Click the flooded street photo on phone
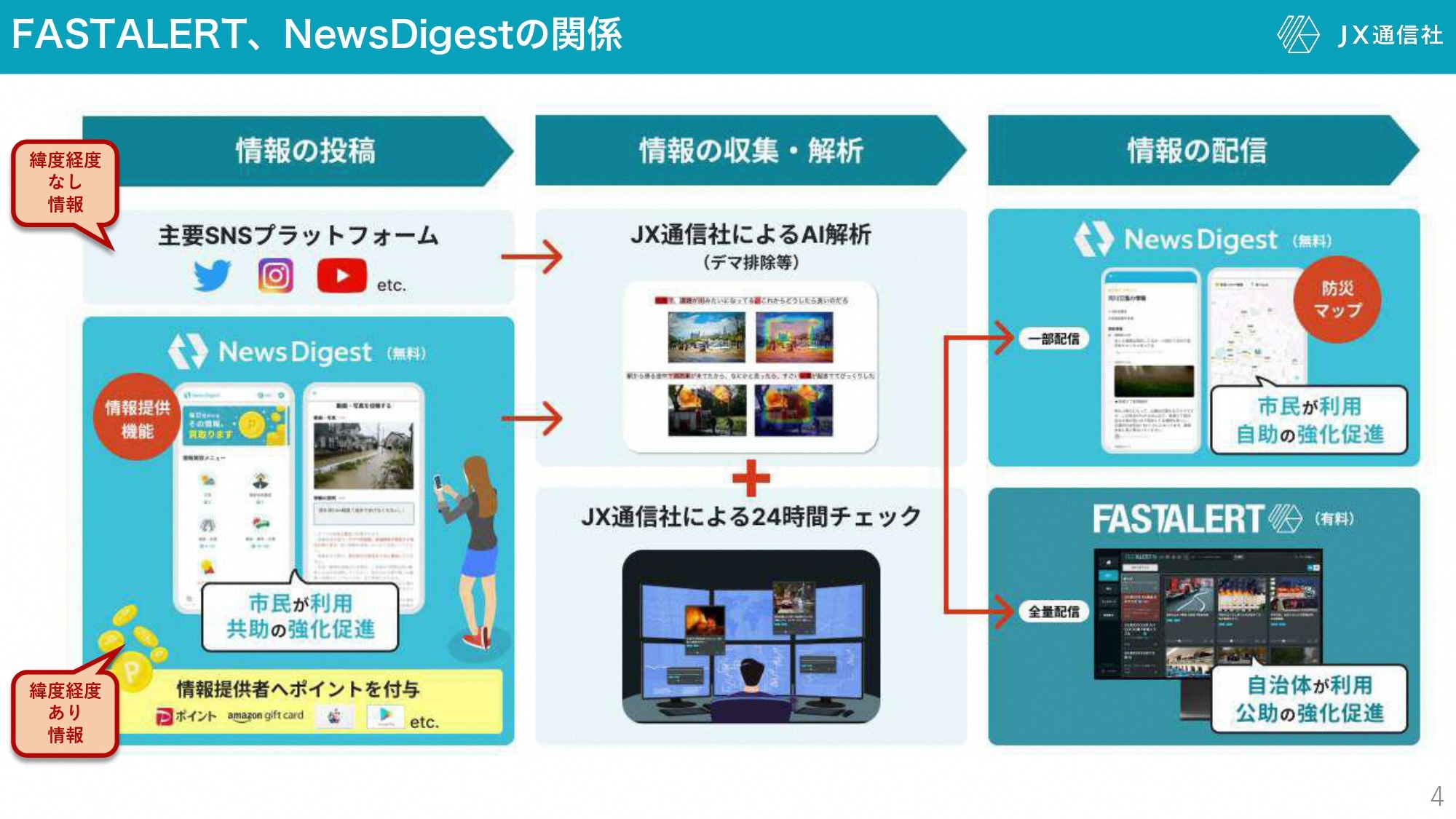 pos(363,455)
